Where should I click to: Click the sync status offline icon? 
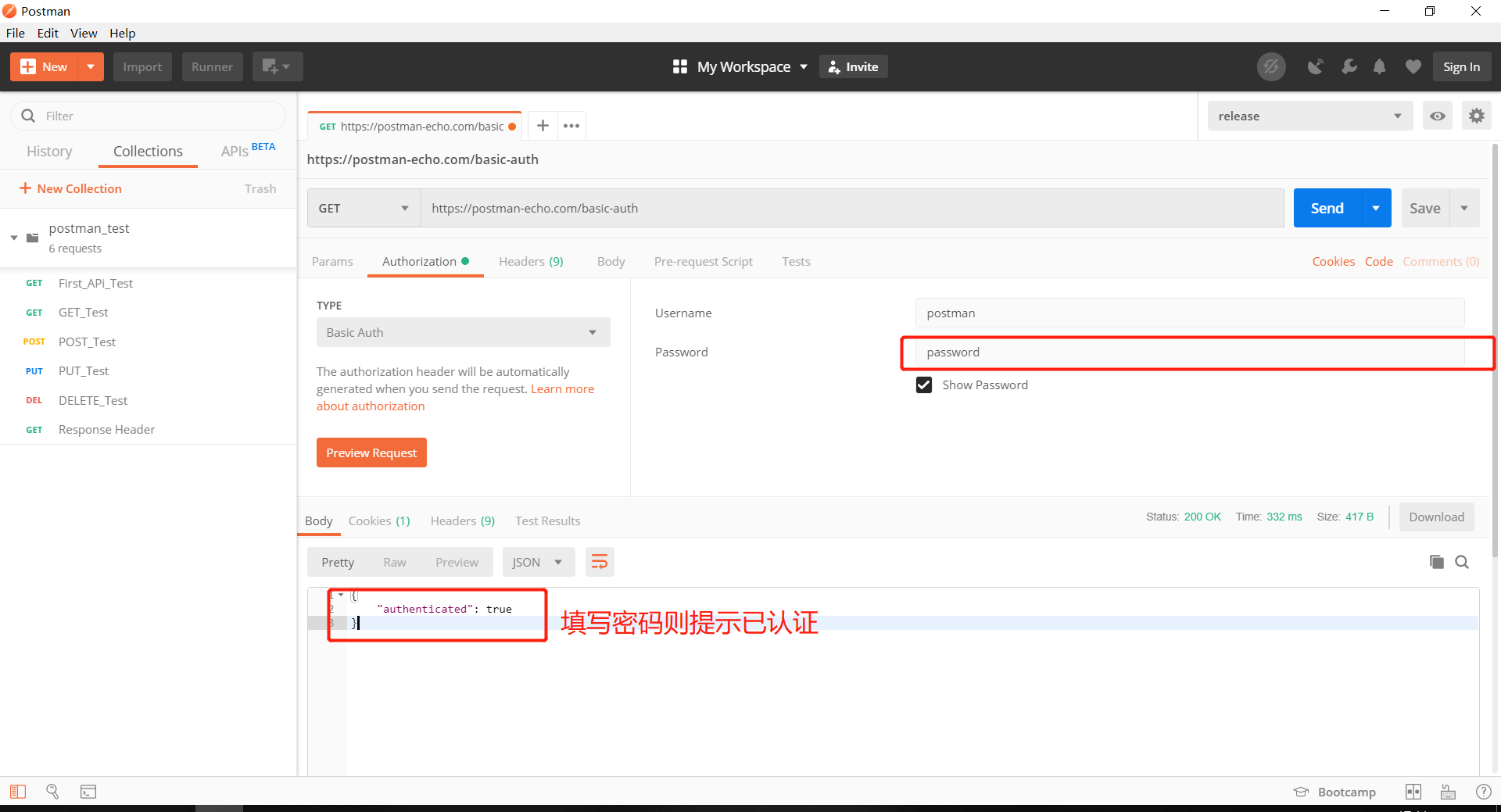(1271, 67)
